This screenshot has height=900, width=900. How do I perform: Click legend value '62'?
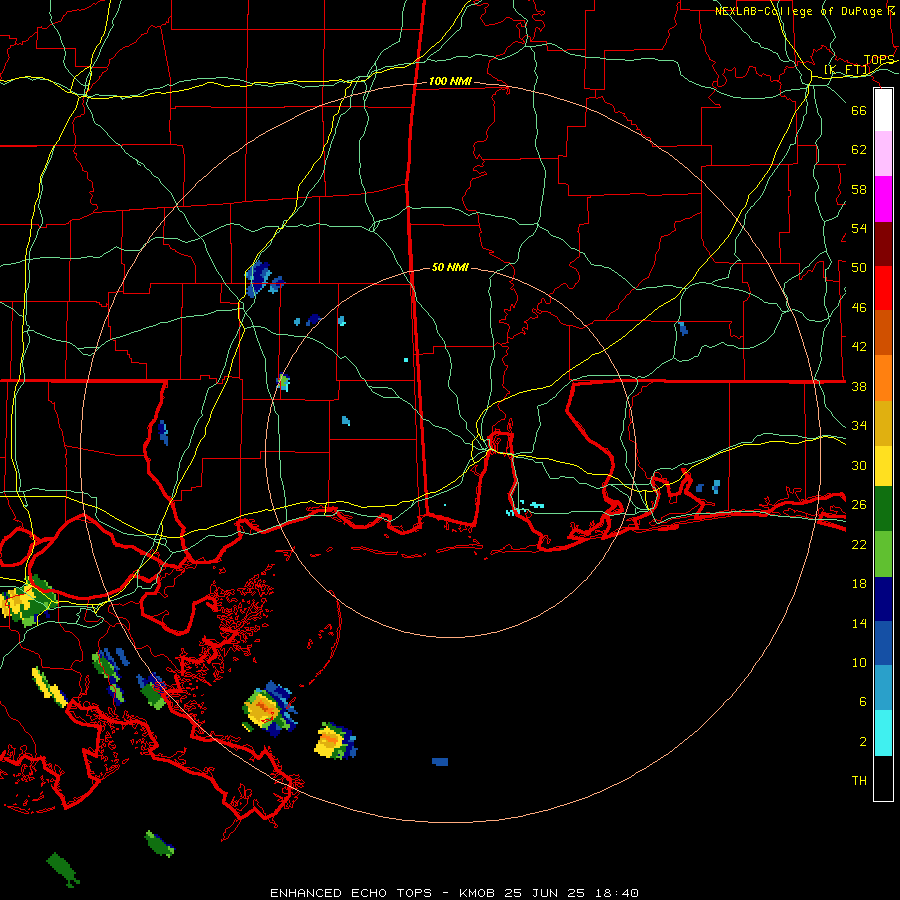(859, 150)
